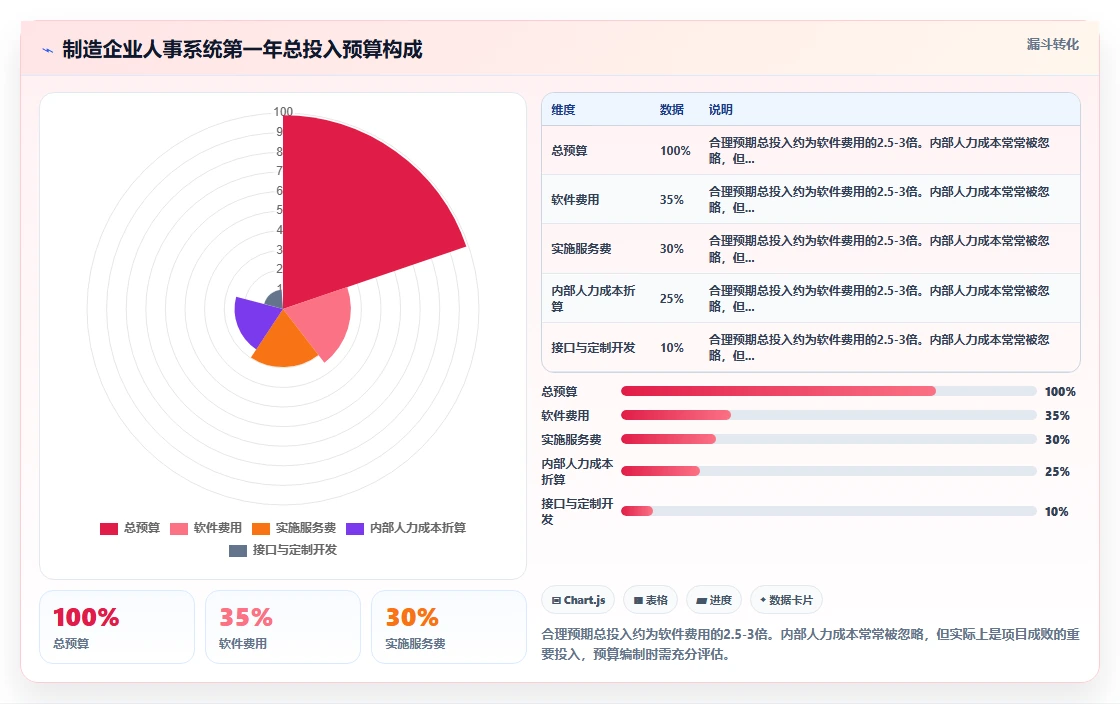Image resolution: width=1120 pixels, height=704 pixels.
Task: Select the large red 总预算 chart sector
Action: (x=357, y=214)
